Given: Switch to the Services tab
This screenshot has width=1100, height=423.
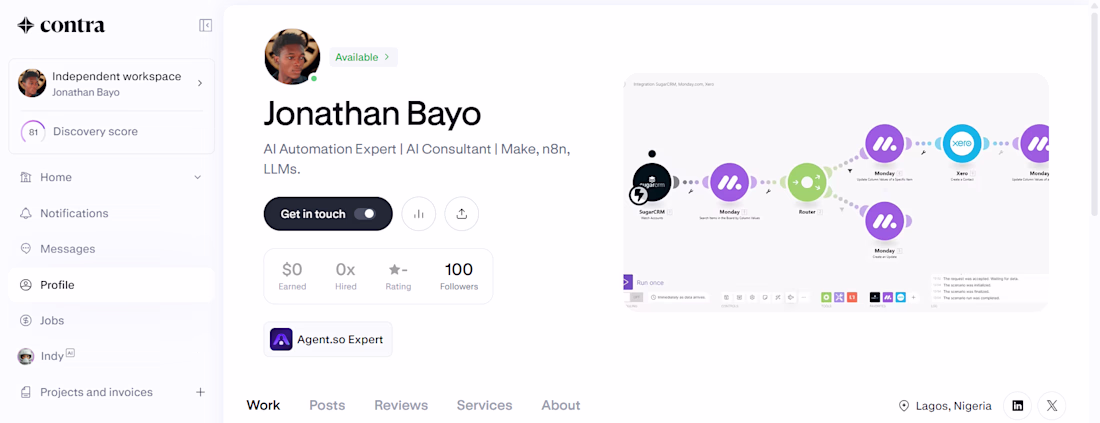Looking at the screenshot, I should [x=484, y=405].
